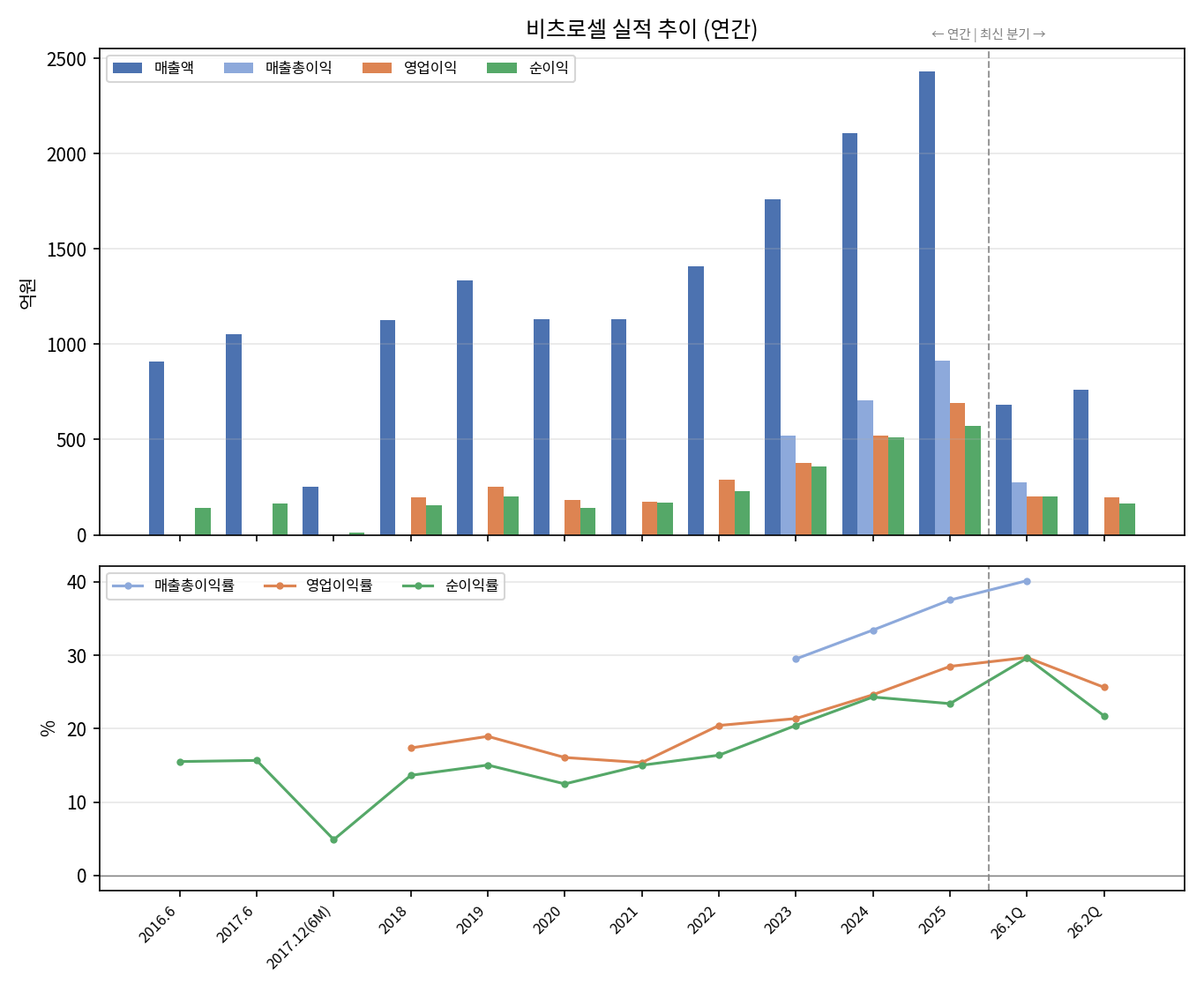This screenshot has height=992, width=1204.
Task: Click the 500 y-axis tick label
Action: [72, 440]
